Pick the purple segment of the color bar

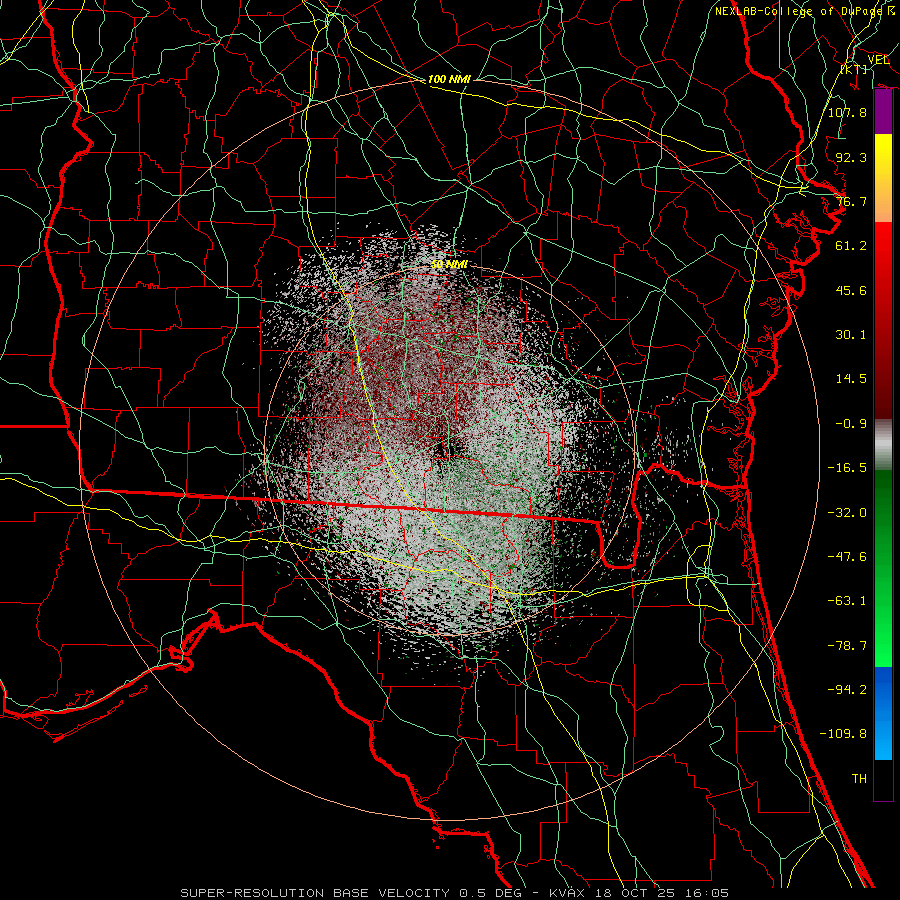click(x=883, y=112)
